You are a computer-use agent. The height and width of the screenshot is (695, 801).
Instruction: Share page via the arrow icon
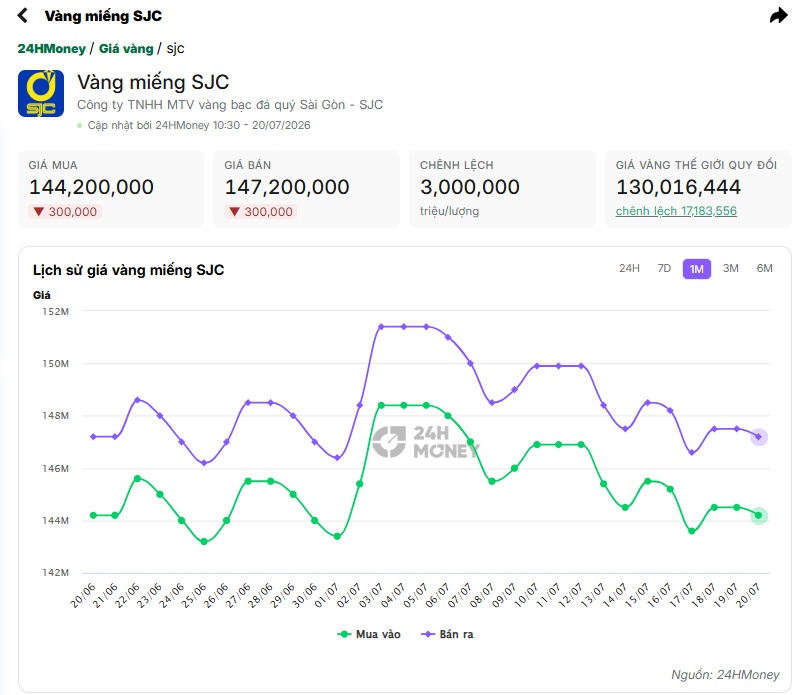(x=779, y=15)
